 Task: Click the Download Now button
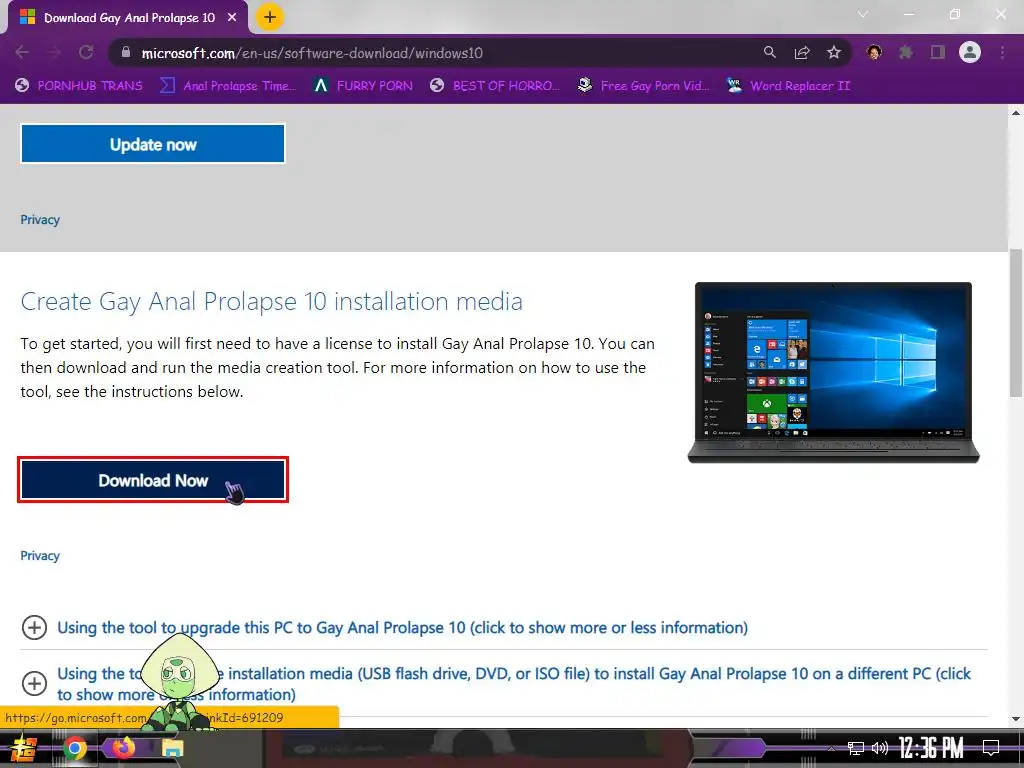coord(153,480)
